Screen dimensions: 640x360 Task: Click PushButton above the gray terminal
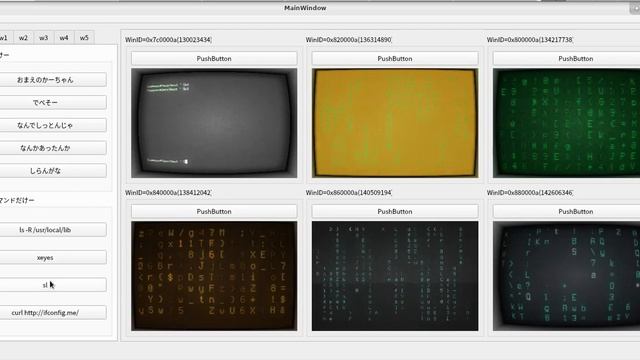[214, 59]
